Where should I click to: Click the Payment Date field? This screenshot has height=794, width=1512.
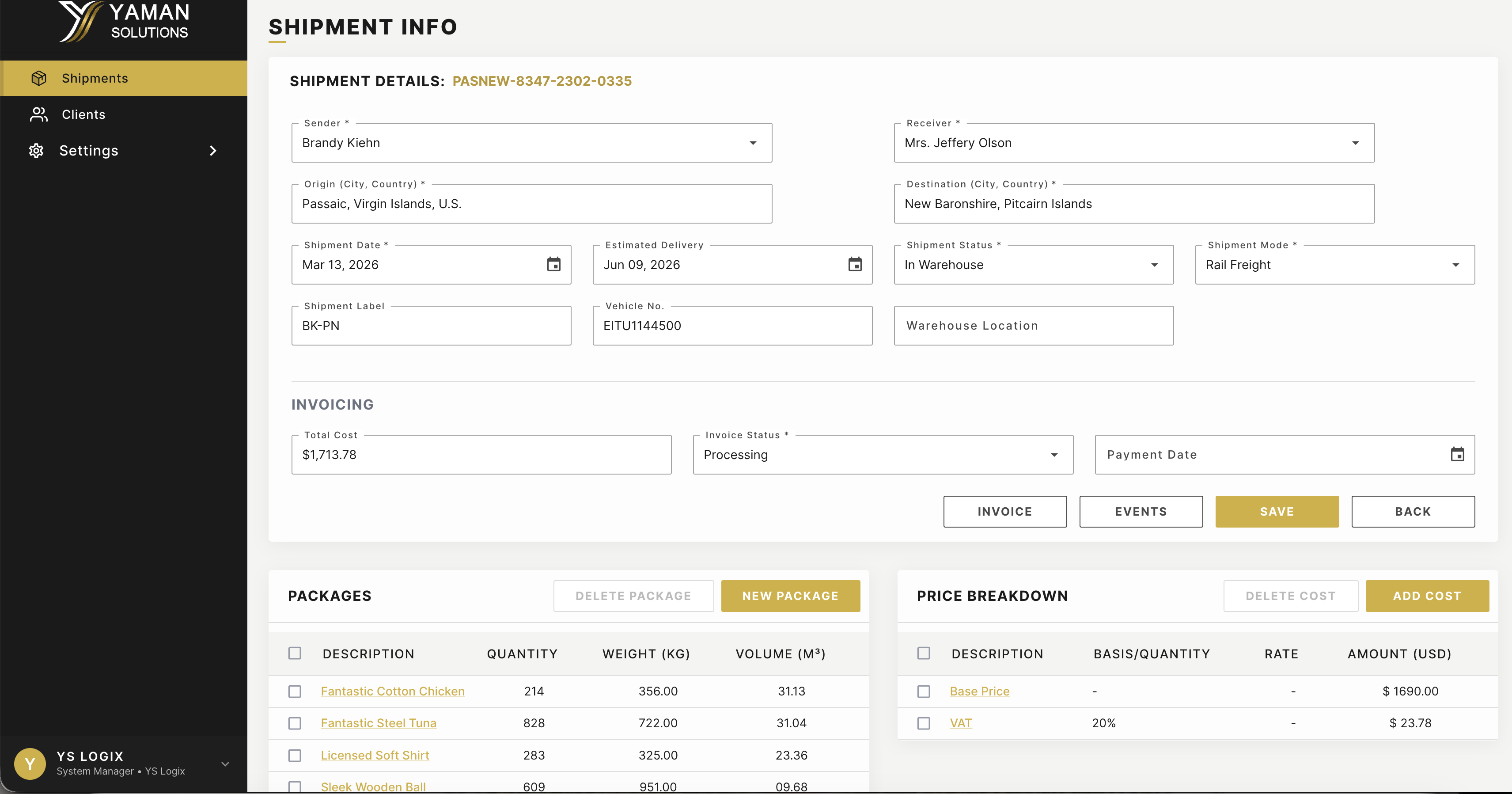pyautogui.click(x=1285, y=454)
